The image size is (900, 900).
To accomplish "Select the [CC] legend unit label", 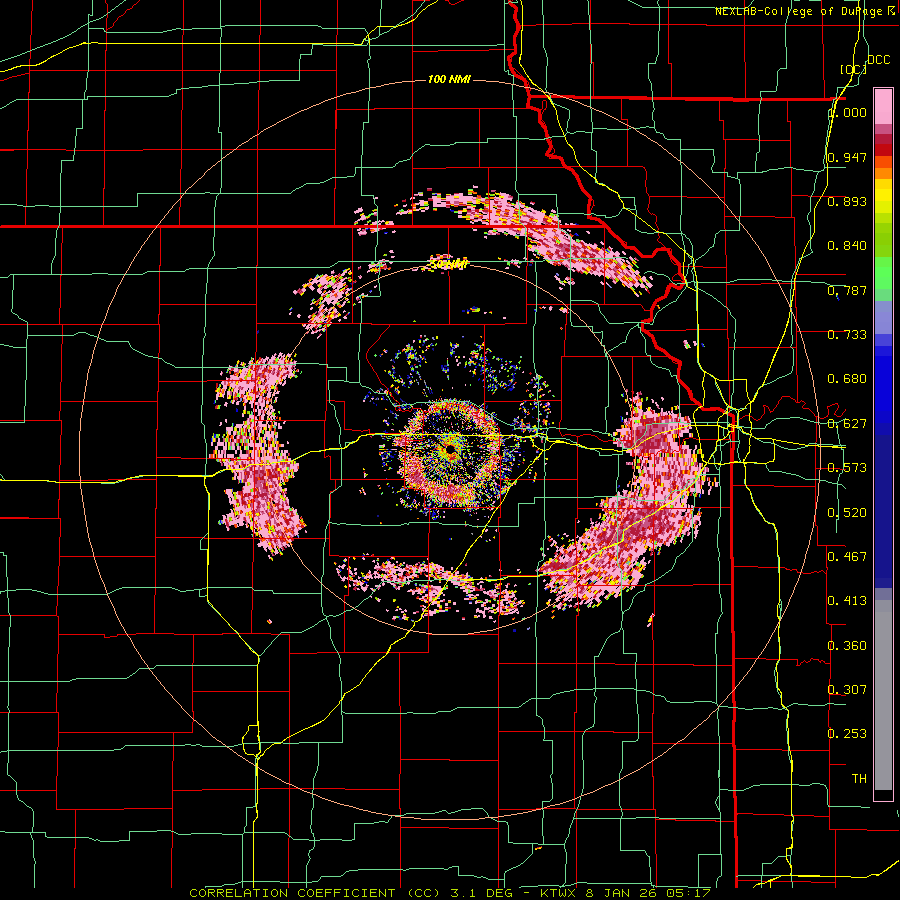I will [x=853, y=69].
